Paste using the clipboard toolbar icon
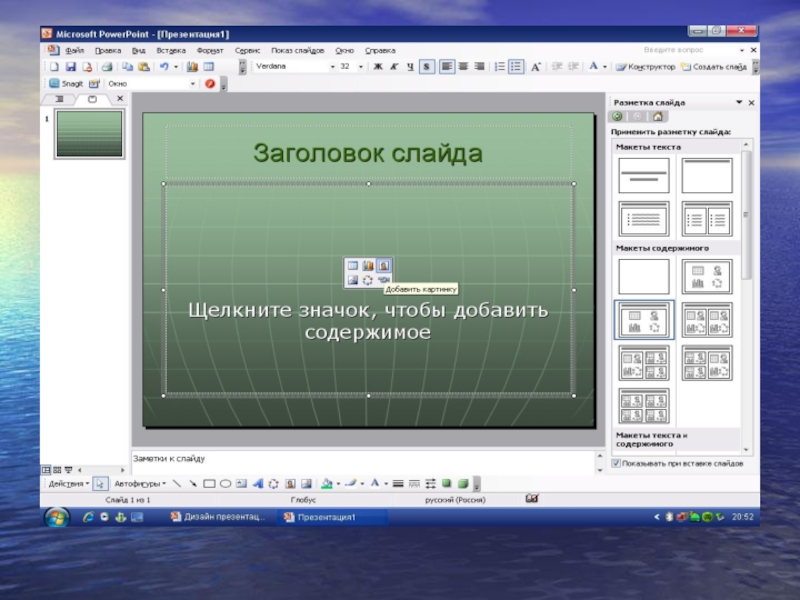 pyautogui.click(x=144, y=67)
